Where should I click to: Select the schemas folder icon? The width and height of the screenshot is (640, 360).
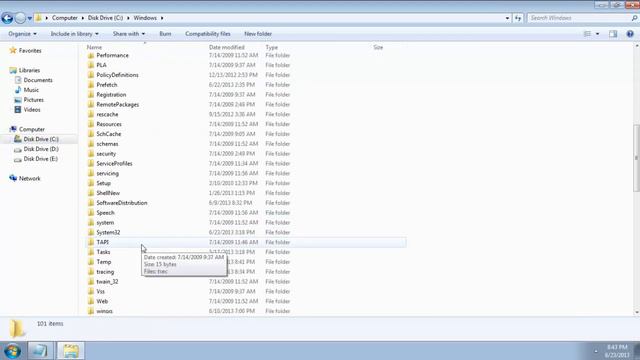(91, 144)
